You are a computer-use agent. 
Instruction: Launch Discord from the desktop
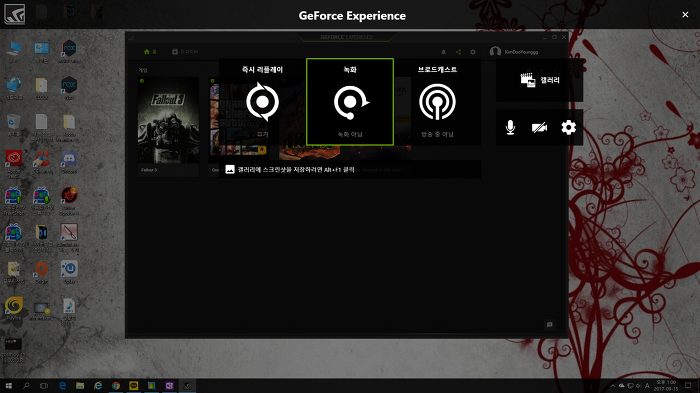click(x=69, y=162)
